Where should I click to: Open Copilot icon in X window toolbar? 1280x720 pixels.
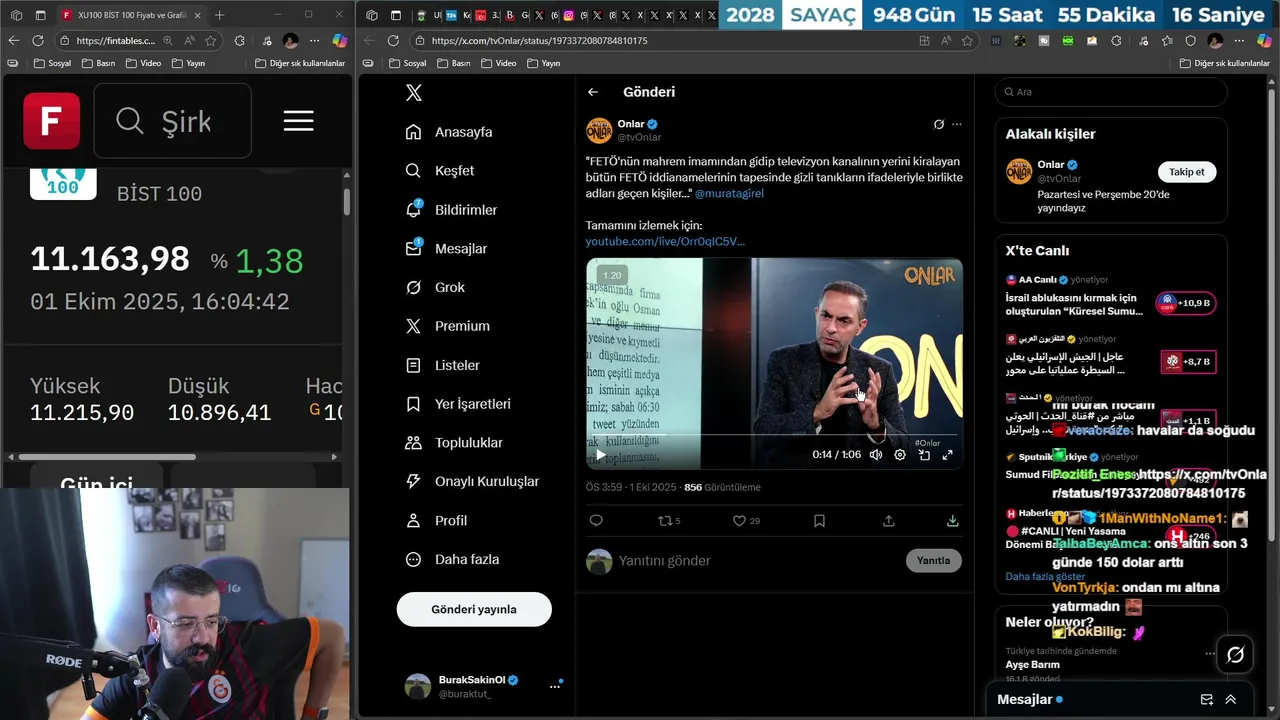1265,41
